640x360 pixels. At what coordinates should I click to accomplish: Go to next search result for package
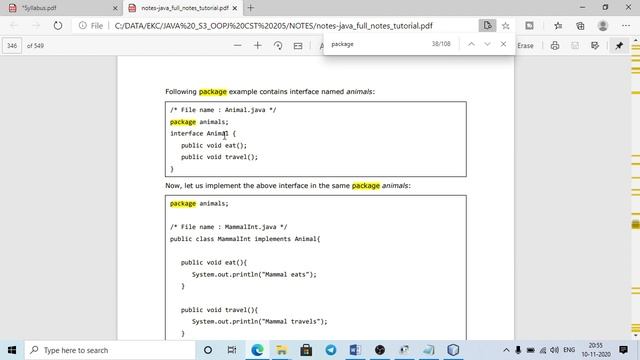click(x=487, y=44)
